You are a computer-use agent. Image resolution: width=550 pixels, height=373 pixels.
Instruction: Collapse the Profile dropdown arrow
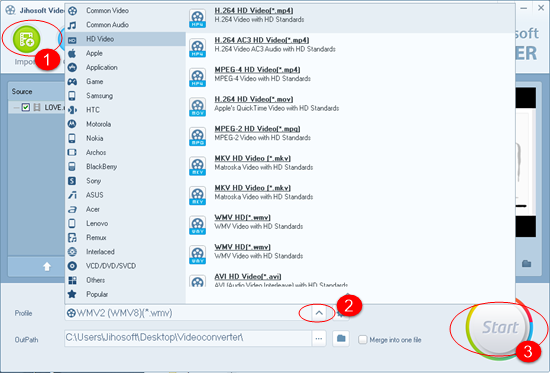pyautogui.click(x=319, y=313)
